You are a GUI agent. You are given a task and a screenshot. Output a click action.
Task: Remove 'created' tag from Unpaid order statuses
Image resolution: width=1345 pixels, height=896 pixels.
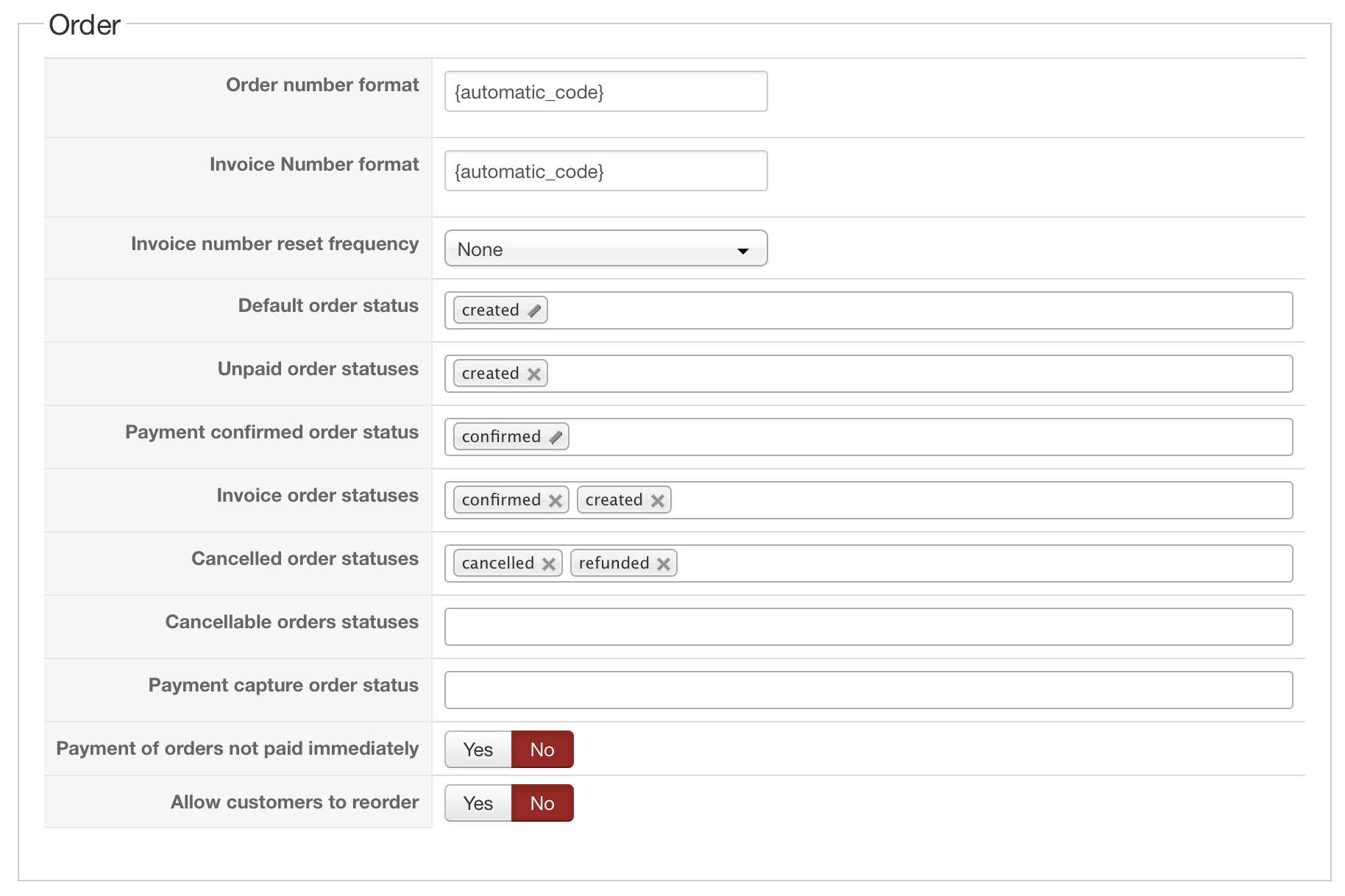pyautogui.click(x=534, y=374)
